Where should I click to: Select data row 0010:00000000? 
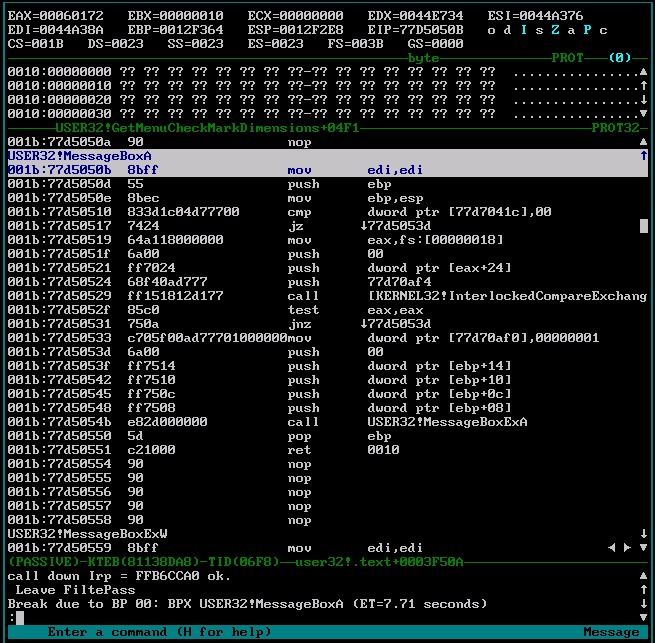click(x=324, y=72)
